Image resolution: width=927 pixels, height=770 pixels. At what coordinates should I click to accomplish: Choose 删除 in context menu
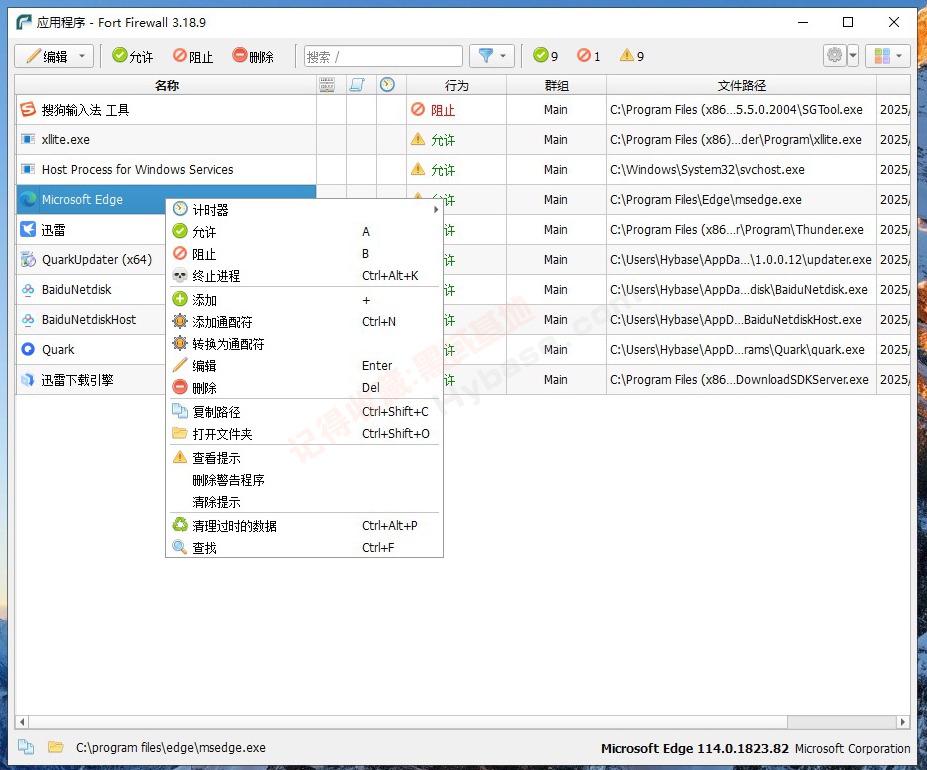(304, 387)
